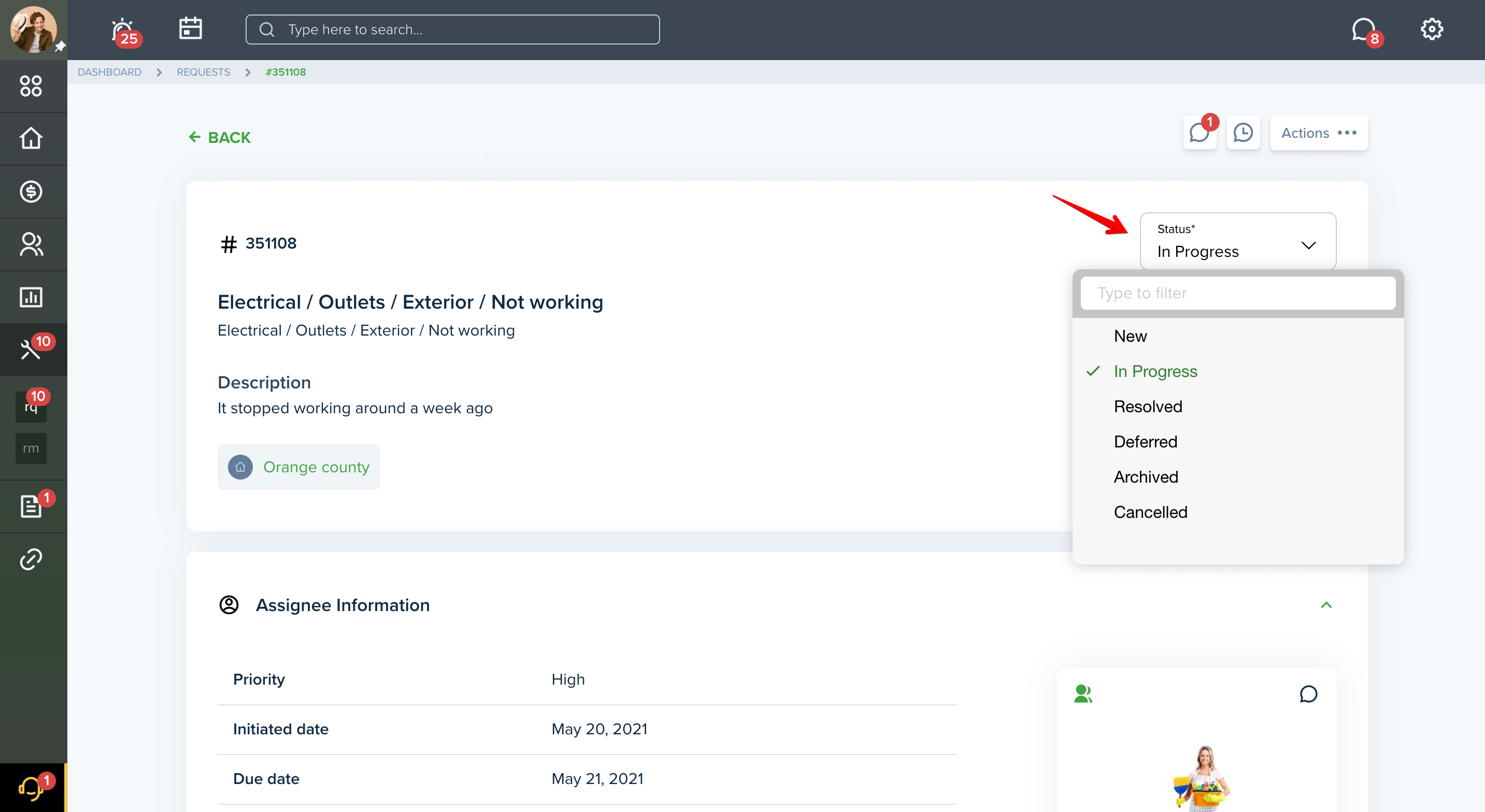The width and height of the screenshot is (1485, 812).
Task: Click Initiated date May 20, 2021
Action: point(599,729)
